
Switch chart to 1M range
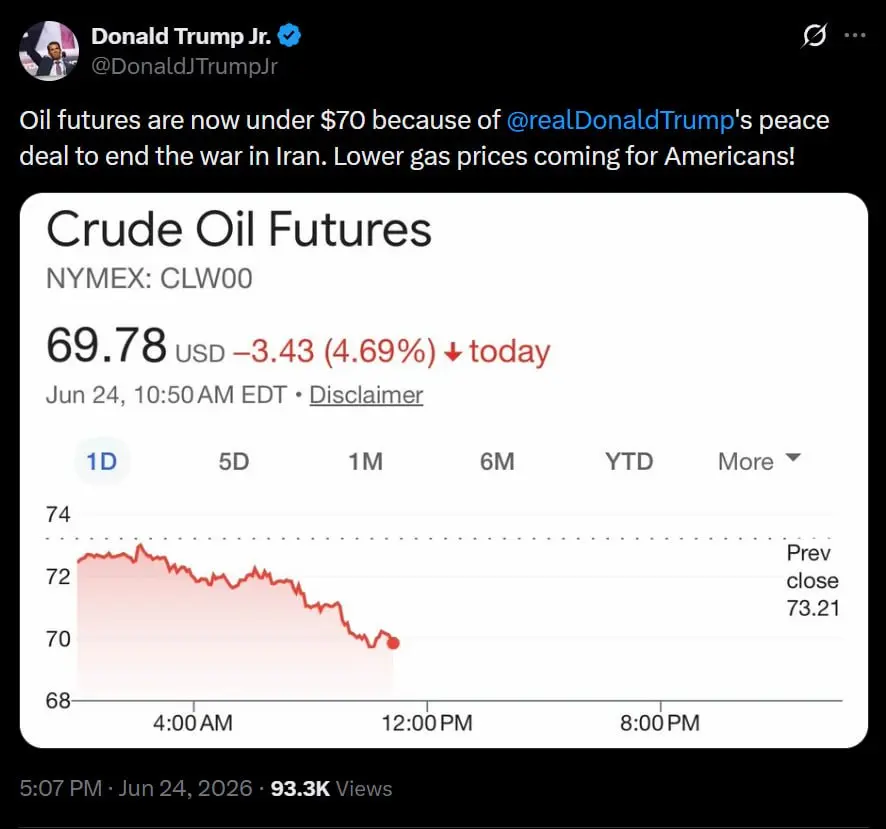click(x=365, y=462)
